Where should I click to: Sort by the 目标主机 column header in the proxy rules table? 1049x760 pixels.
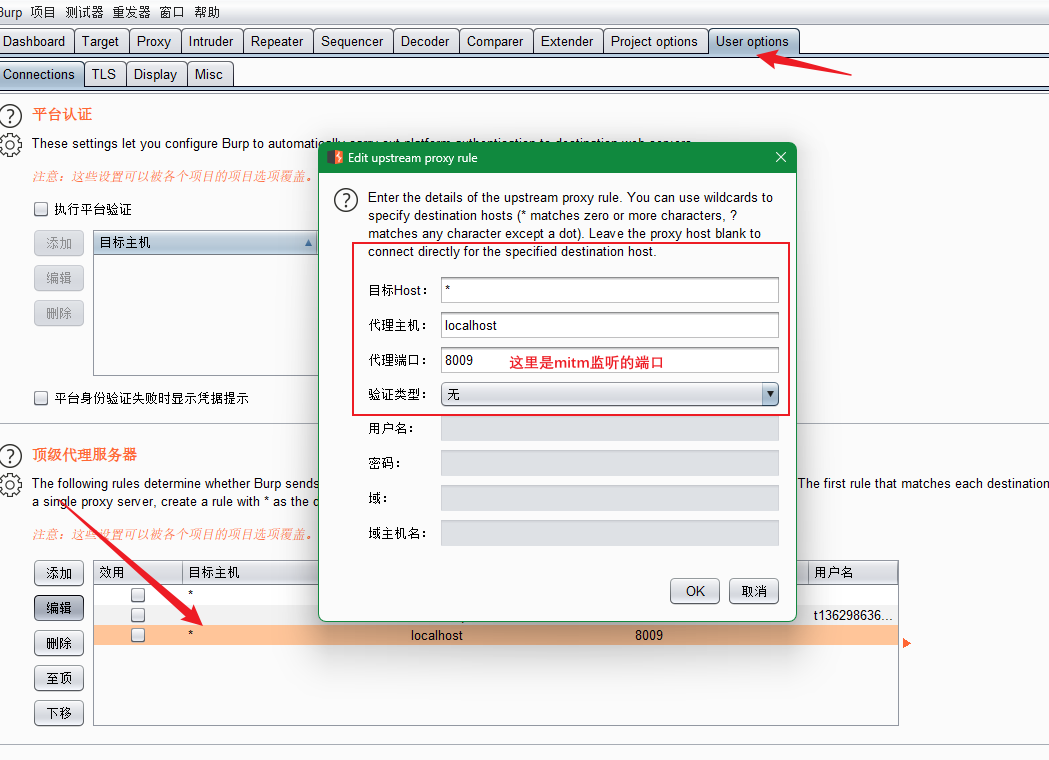click(x=251, y=573)
